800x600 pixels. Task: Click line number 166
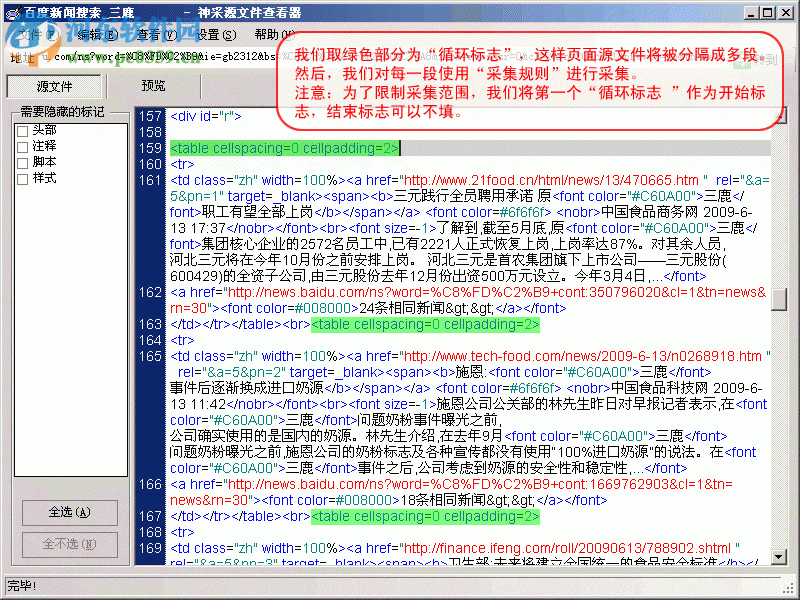point(150,484)
